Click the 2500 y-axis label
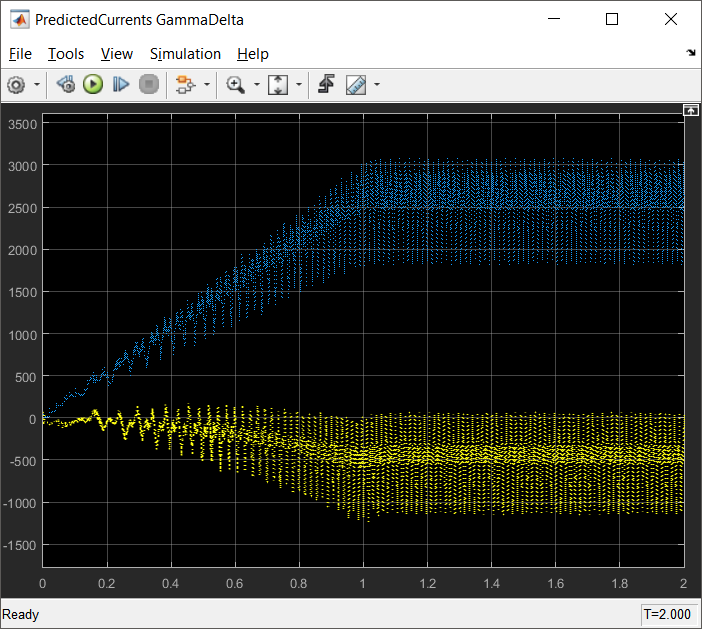Image resolution: width=702 pixels, height=629 pixels. [22, 209]
